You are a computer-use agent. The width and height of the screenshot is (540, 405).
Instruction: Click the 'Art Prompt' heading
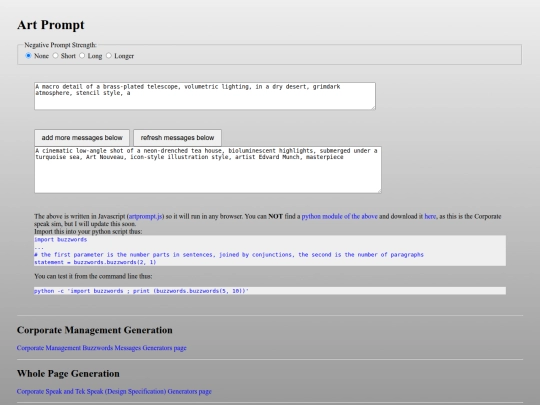tap(51, 25)
